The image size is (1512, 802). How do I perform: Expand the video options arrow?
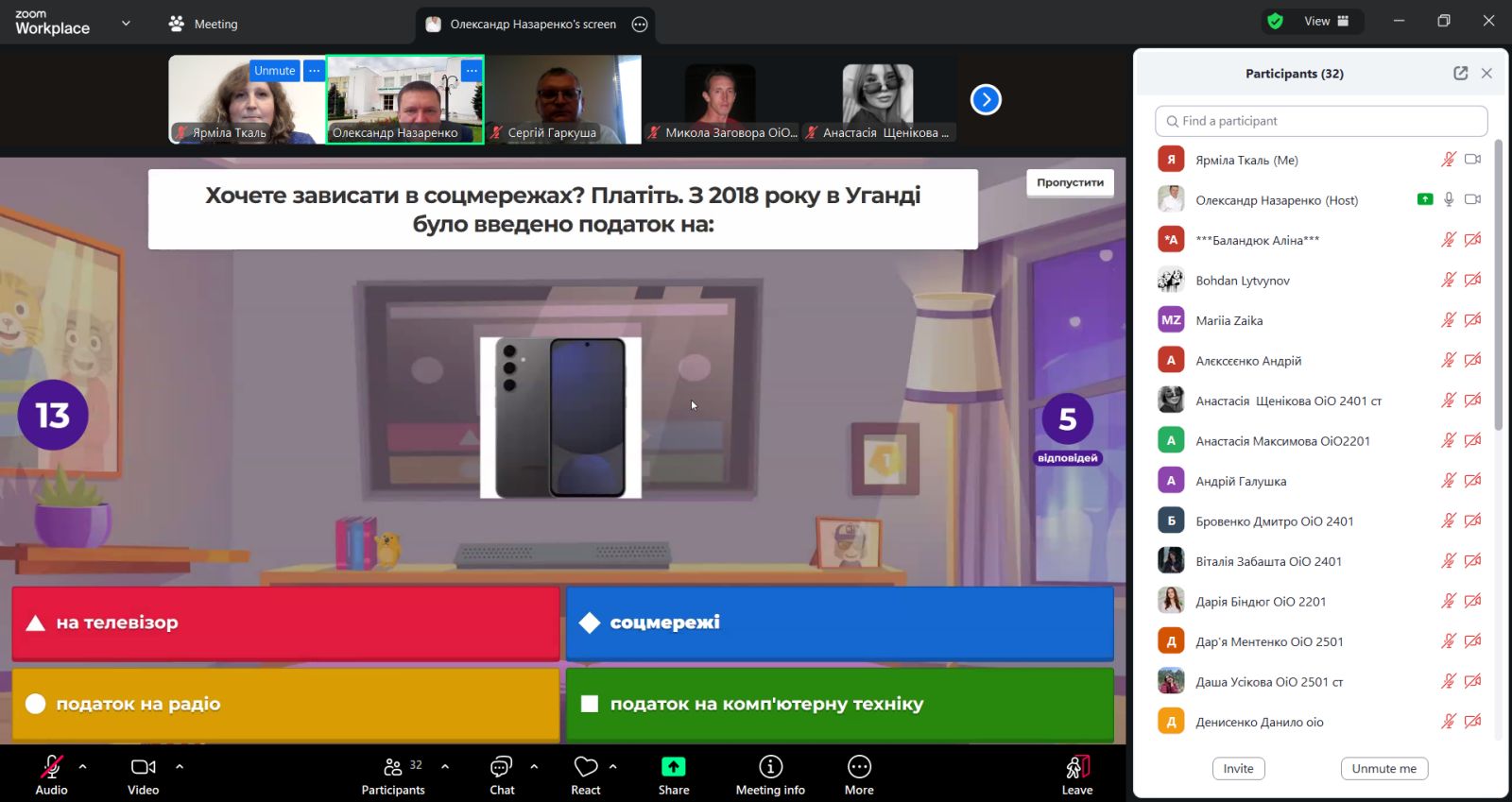click(180, 767)
